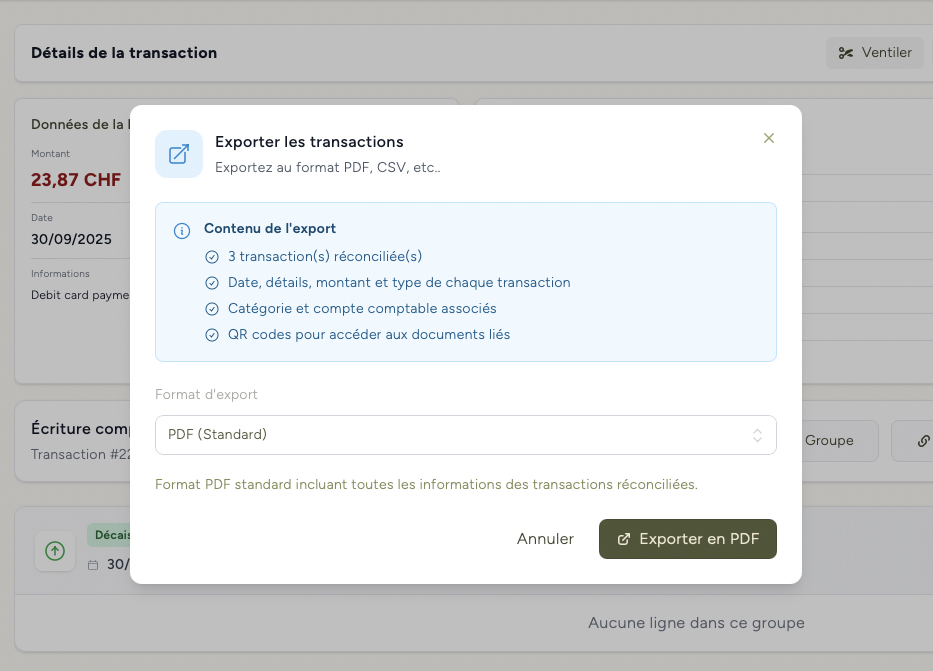The height and width of the screenshot is (671, 933).
Task: Click the chevron stepper on the PDF (Standard) selector
Action: [x=758, y=435]
